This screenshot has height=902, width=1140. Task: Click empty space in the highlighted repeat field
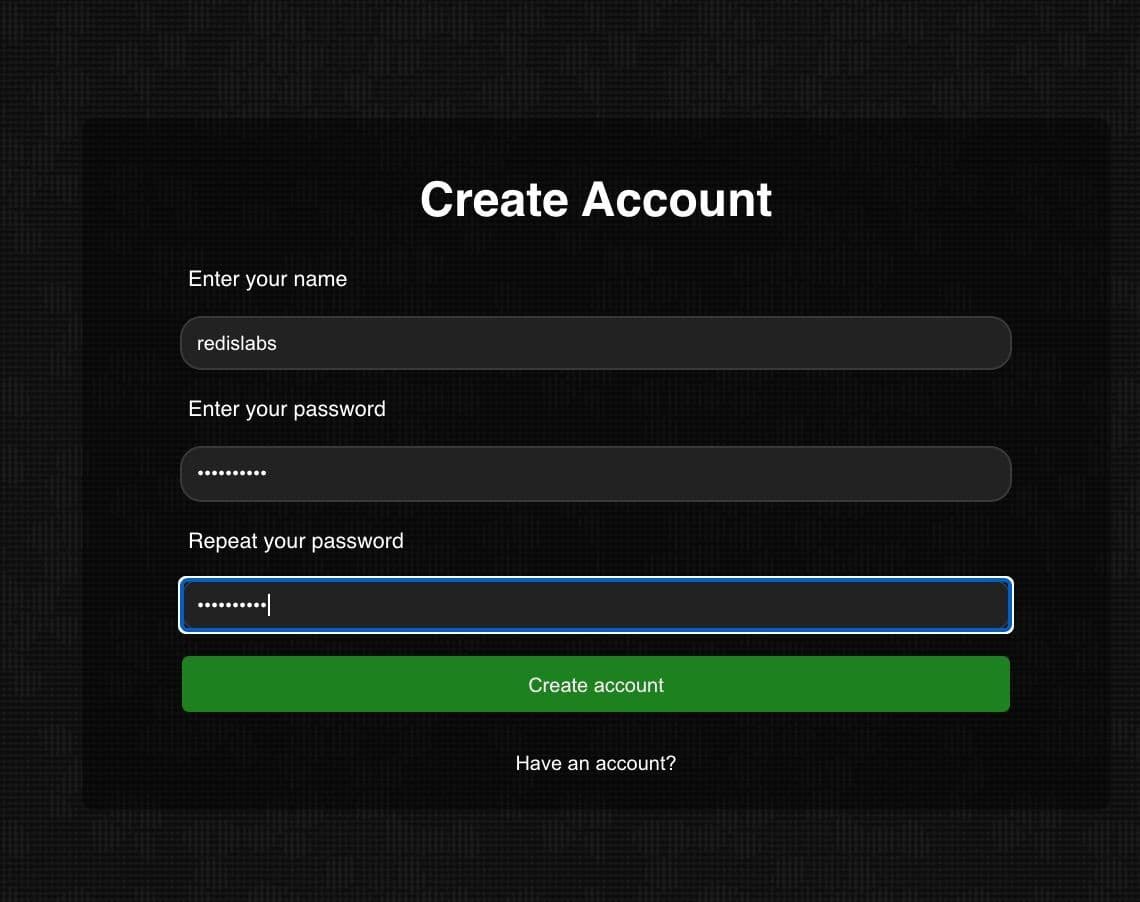640,605
